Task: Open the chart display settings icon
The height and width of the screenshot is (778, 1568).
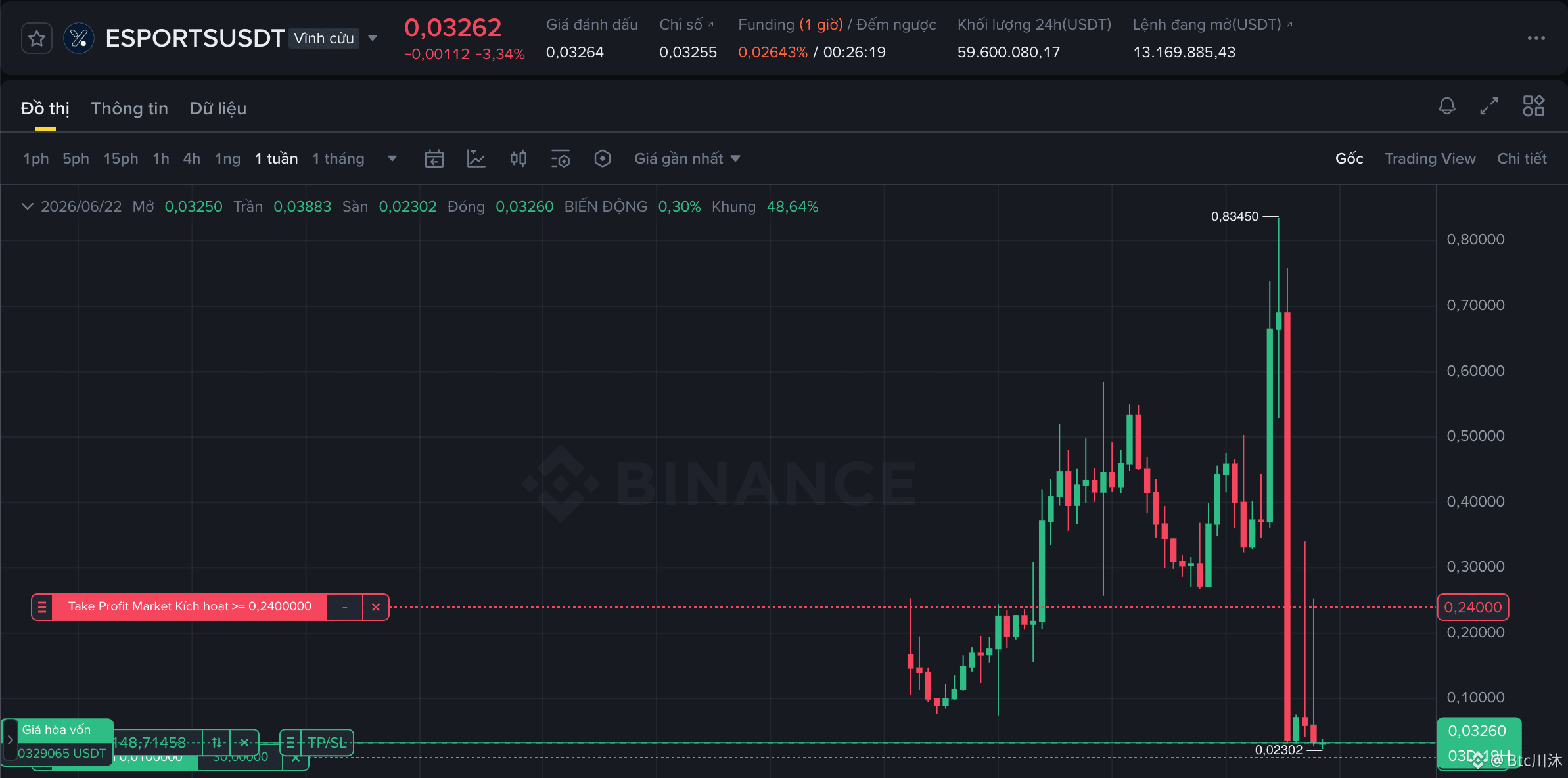Action: [560, 158]
